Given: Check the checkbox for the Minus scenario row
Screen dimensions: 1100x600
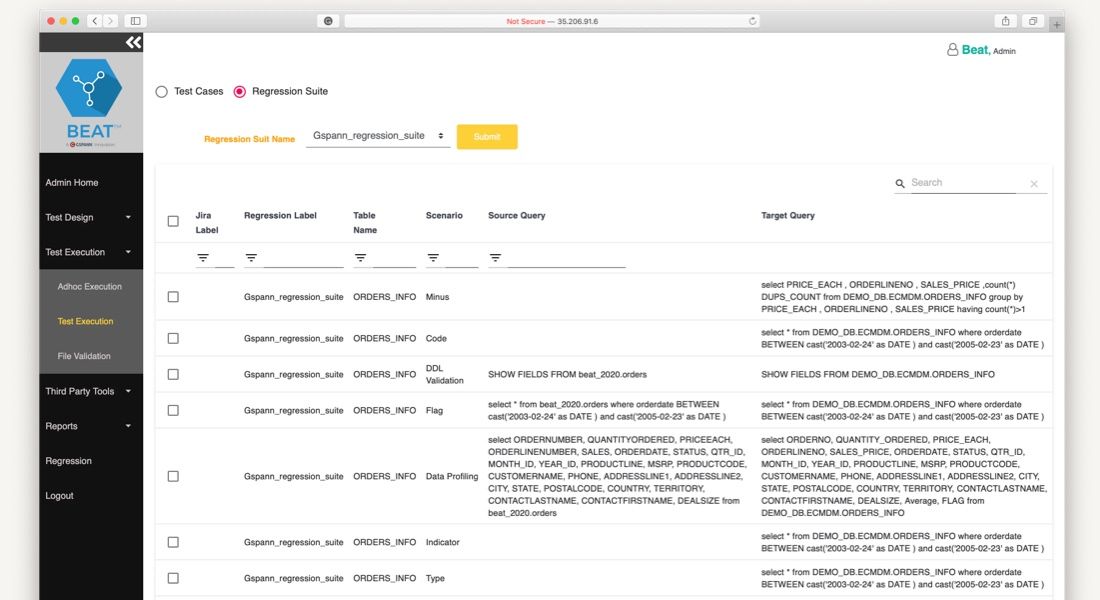Looking at the screenshot, I should point(173,296).
